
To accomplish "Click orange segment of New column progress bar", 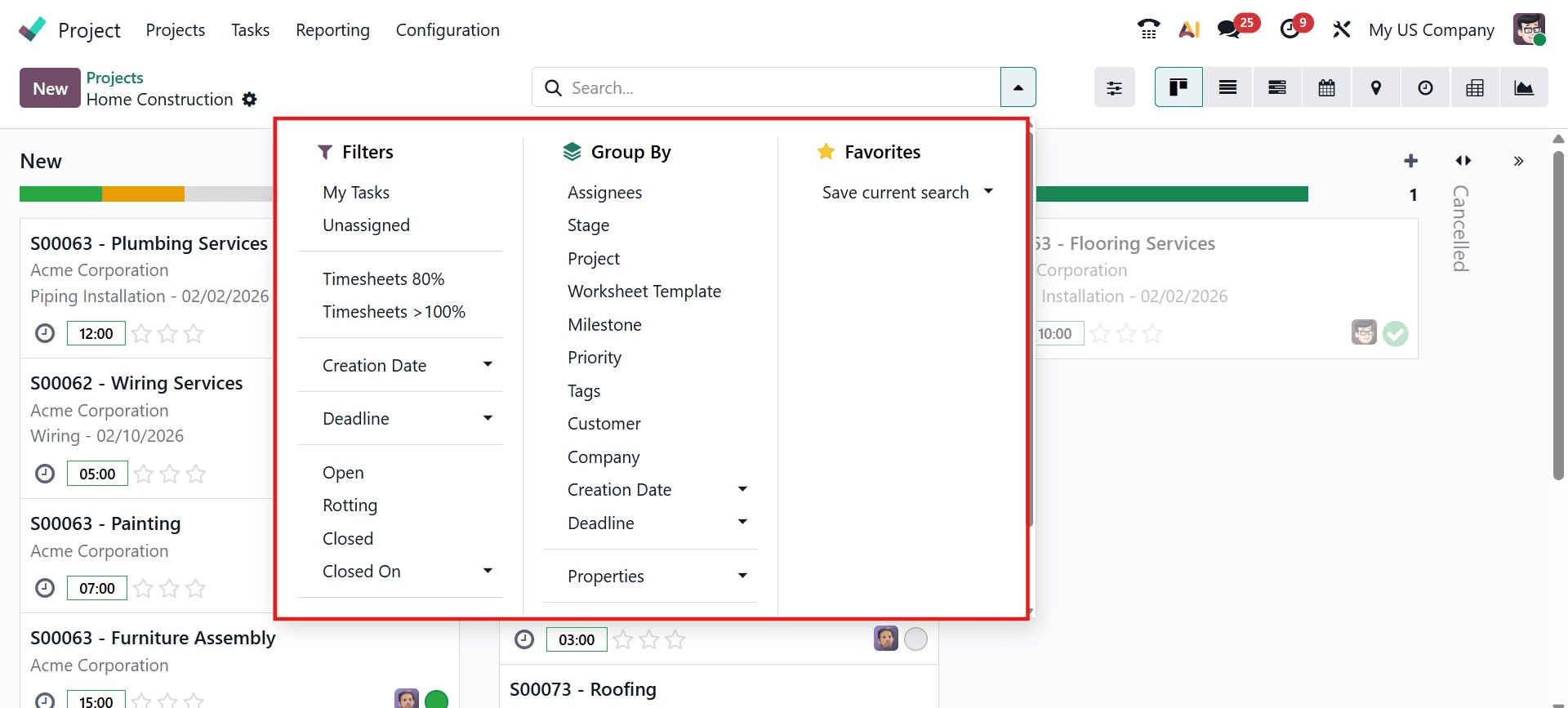I will (143, 194).
